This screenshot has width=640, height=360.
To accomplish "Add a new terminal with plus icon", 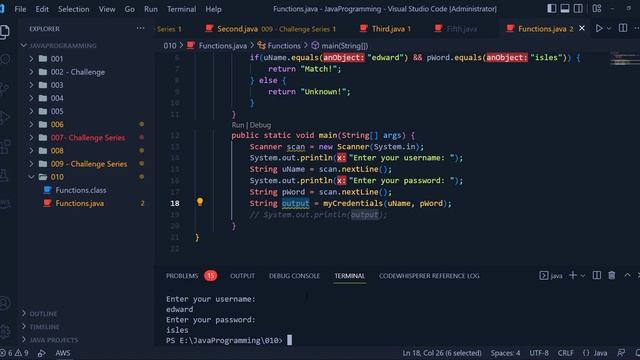I will [573, 276].
